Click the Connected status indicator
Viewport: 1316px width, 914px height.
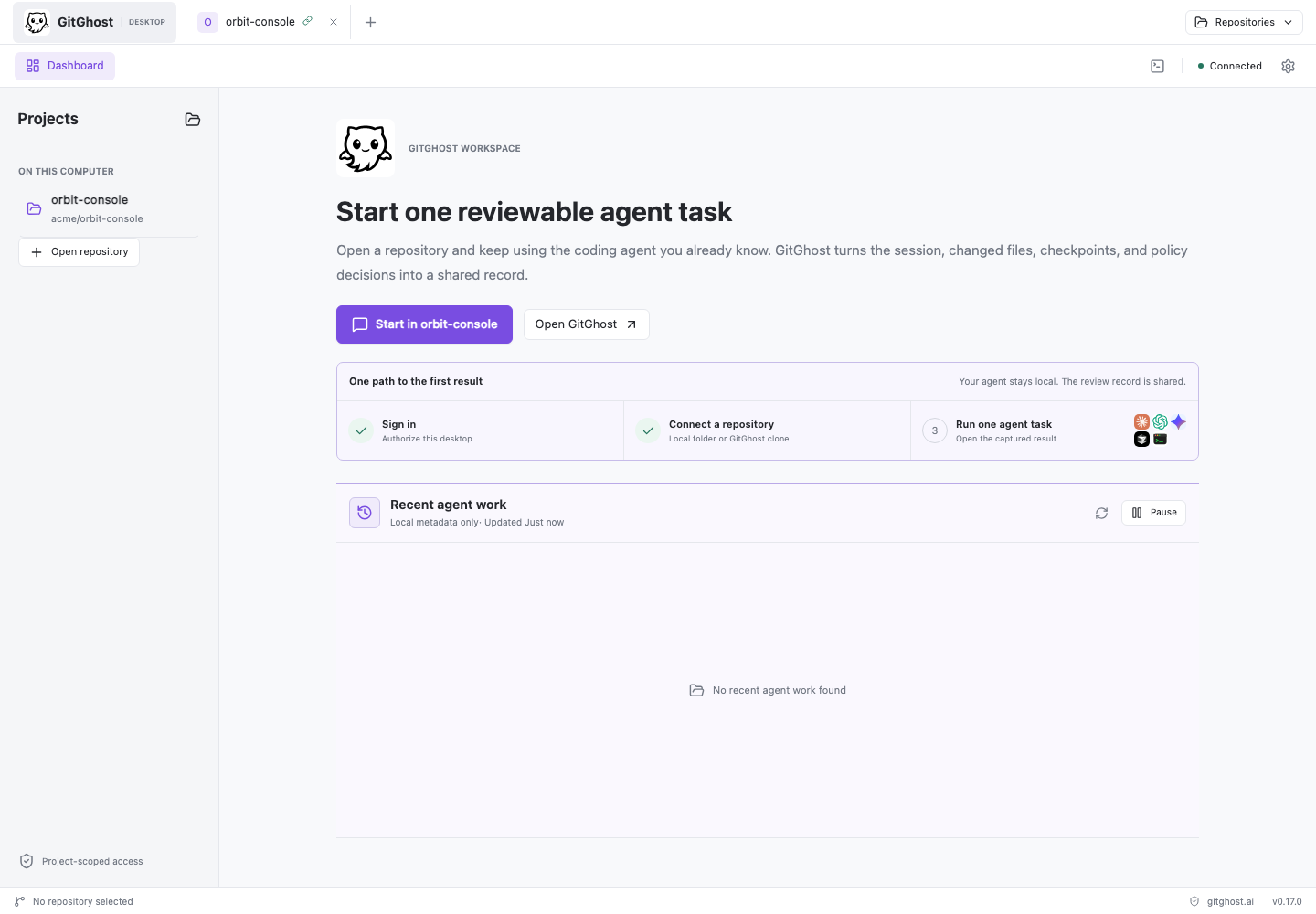[1230, 66]
